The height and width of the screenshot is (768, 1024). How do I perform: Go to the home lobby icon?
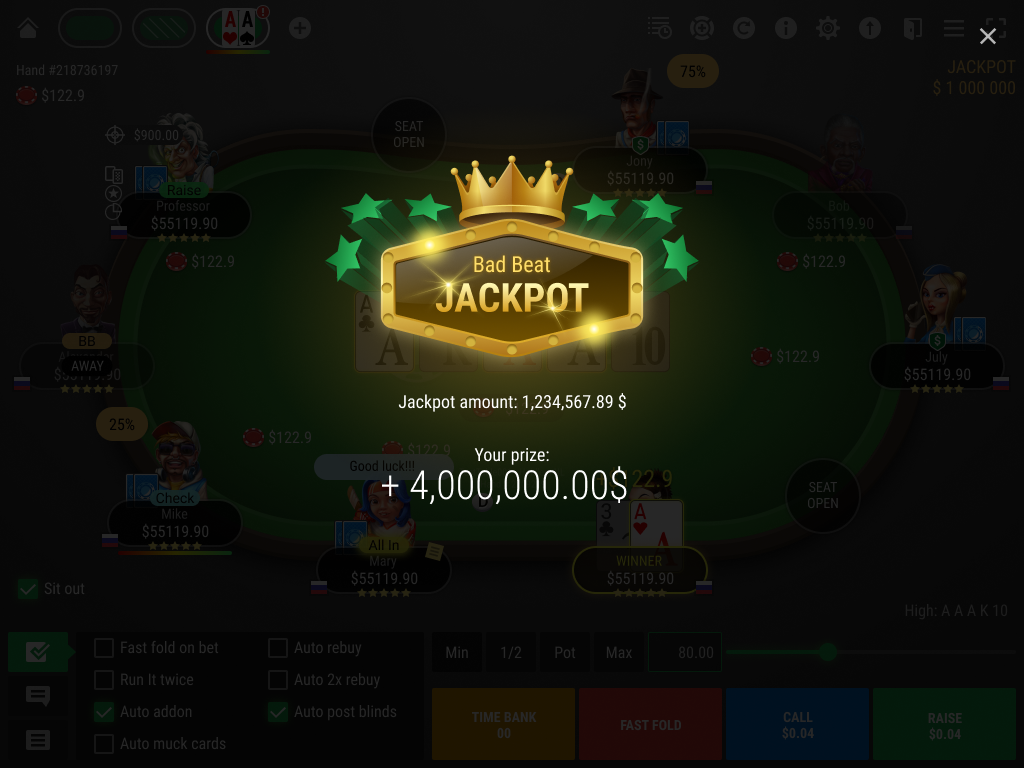[28, 28]
